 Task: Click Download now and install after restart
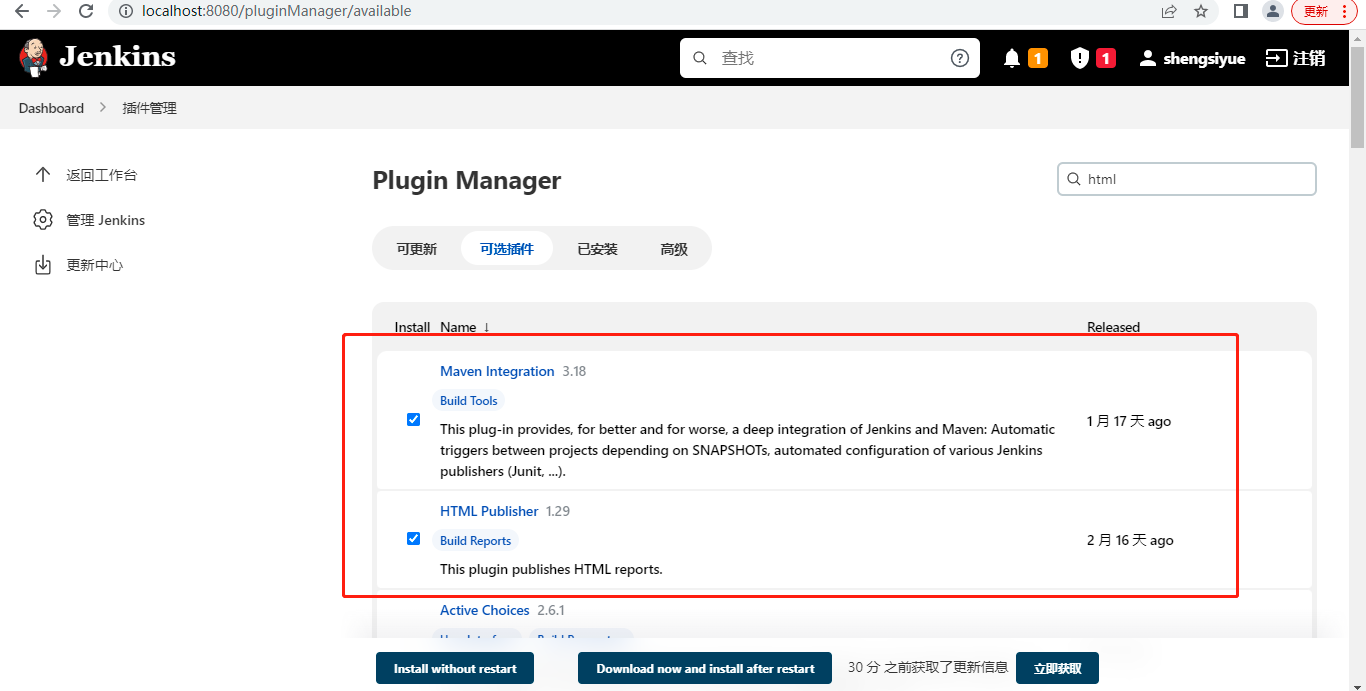click(x=705, y=668)
